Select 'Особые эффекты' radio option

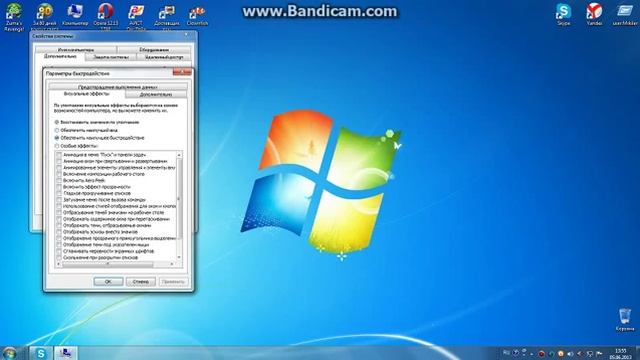[x=76, y=146]
